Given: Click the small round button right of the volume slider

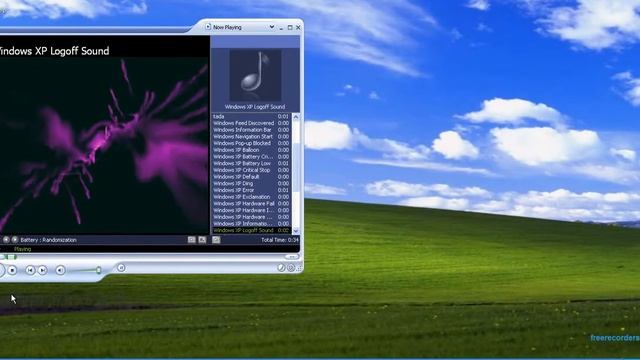Looking at the screenshot, I should coord(121,268).
